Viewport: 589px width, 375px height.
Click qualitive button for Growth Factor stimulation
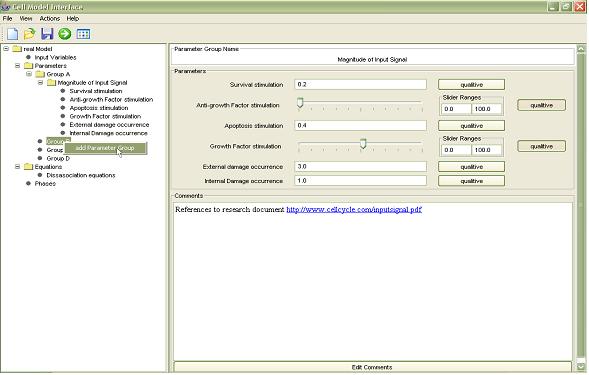(x=541, y=146)
